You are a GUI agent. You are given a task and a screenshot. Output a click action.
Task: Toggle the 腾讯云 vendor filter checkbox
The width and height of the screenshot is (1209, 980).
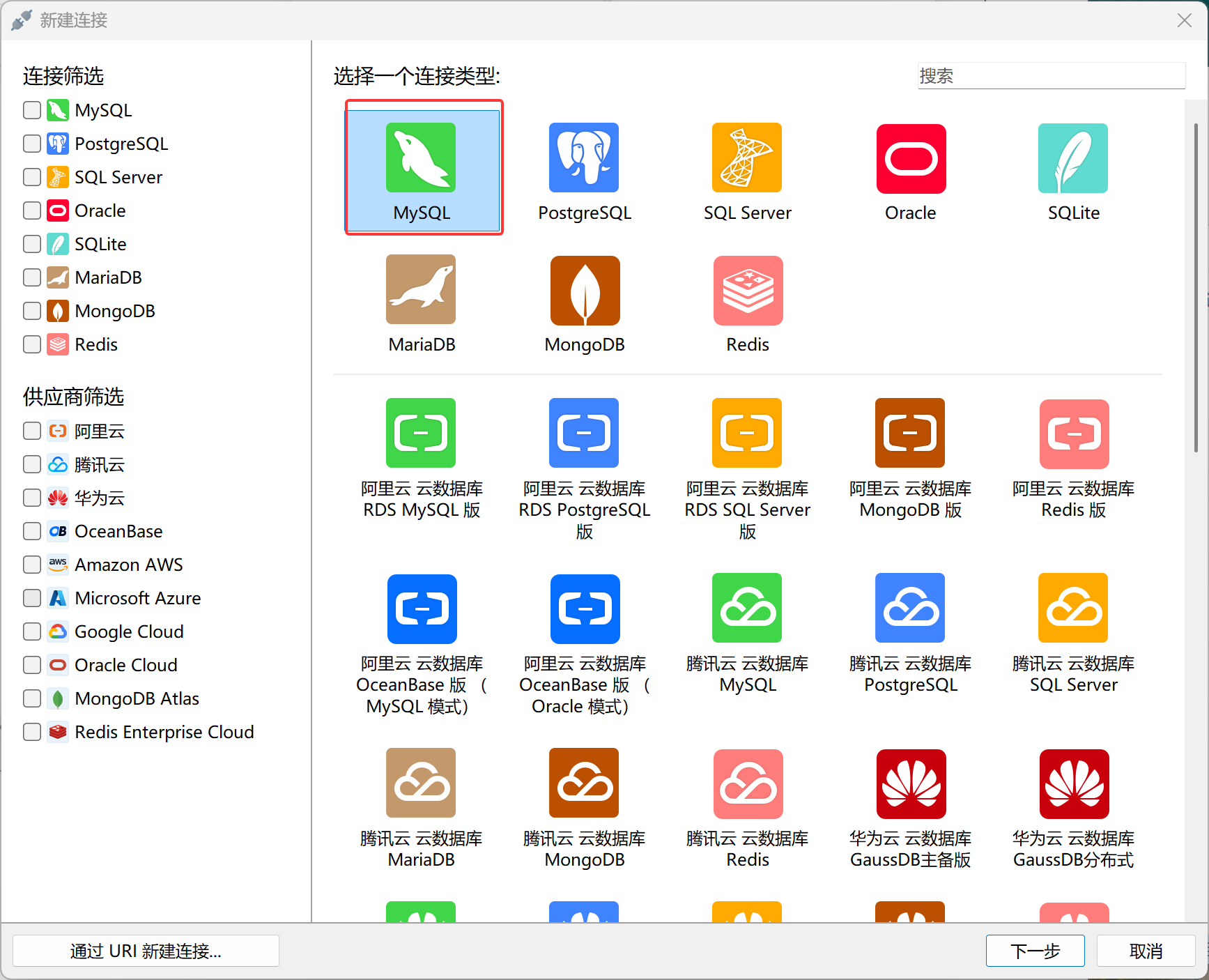coord(32,464)
